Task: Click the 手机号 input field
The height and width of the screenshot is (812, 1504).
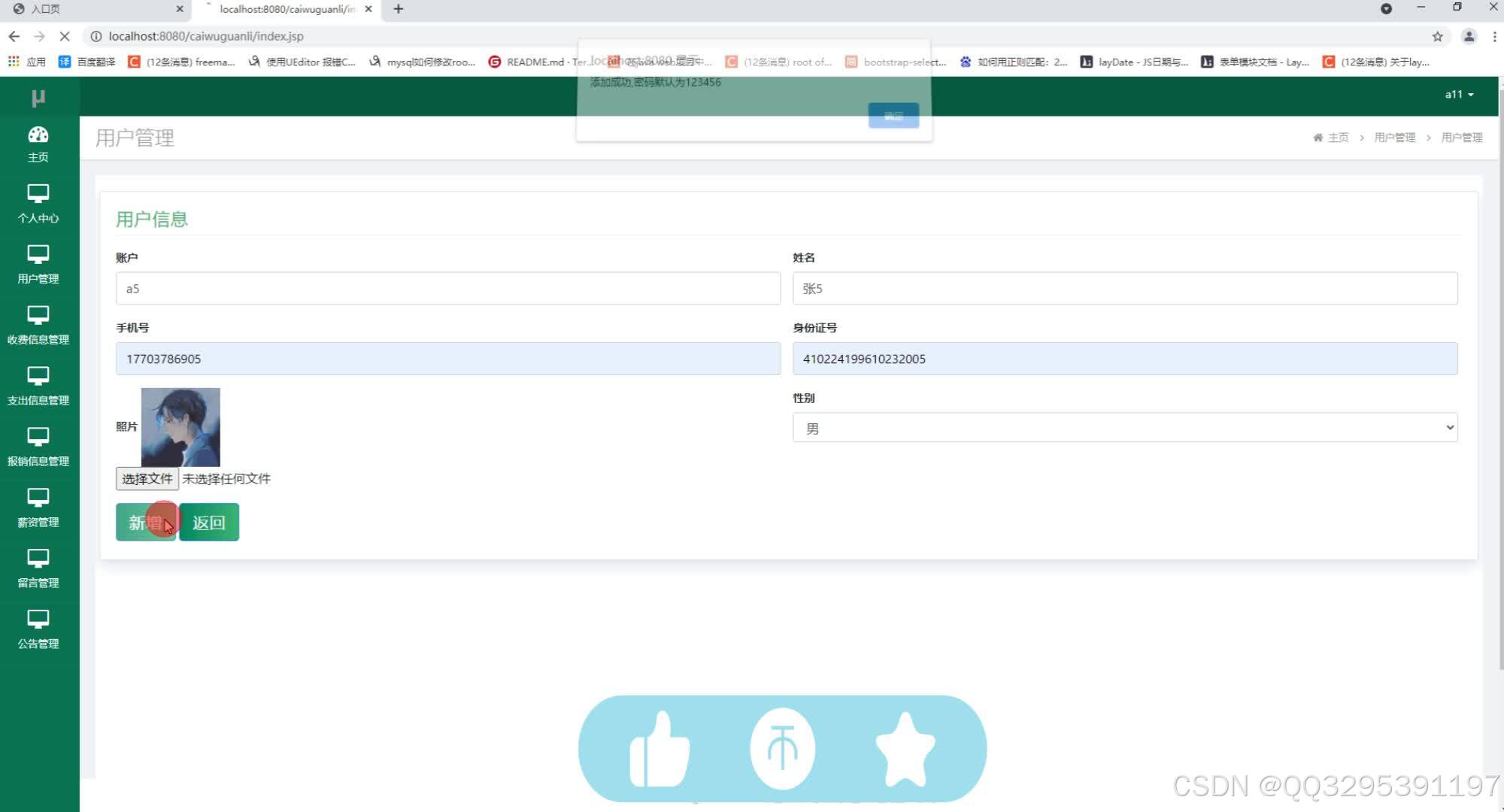Action: point(448,359)
